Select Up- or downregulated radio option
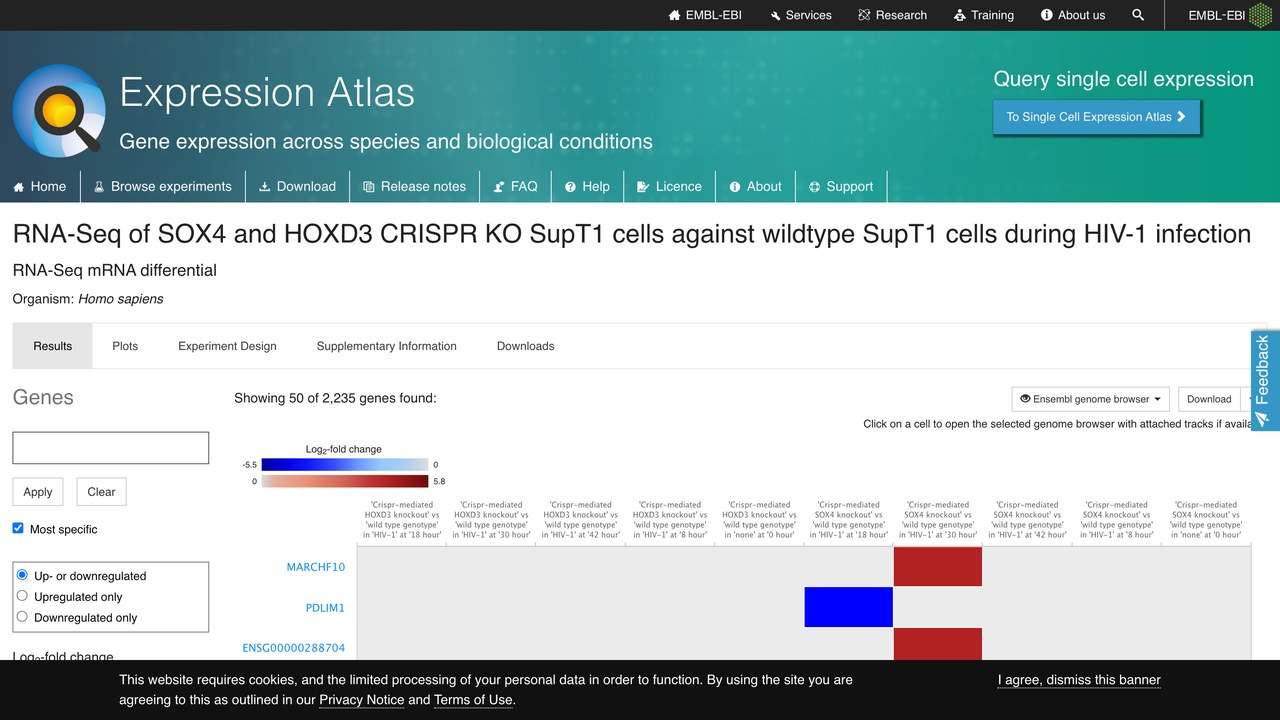Screen dimensions: 1280x720 click(22, 575)
